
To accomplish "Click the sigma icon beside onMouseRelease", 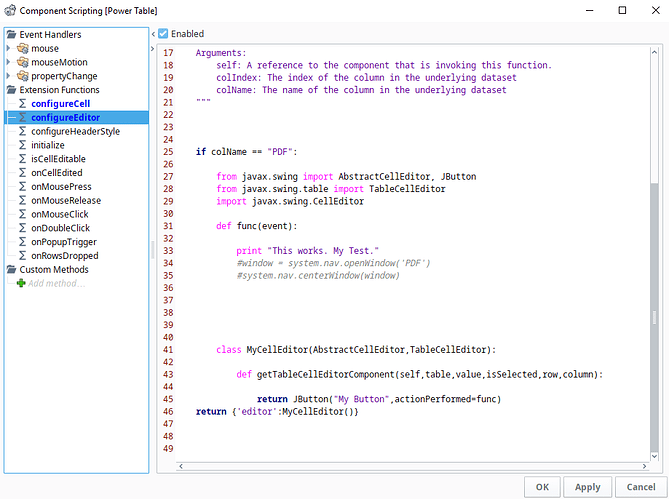I will (x=23, y=200).
